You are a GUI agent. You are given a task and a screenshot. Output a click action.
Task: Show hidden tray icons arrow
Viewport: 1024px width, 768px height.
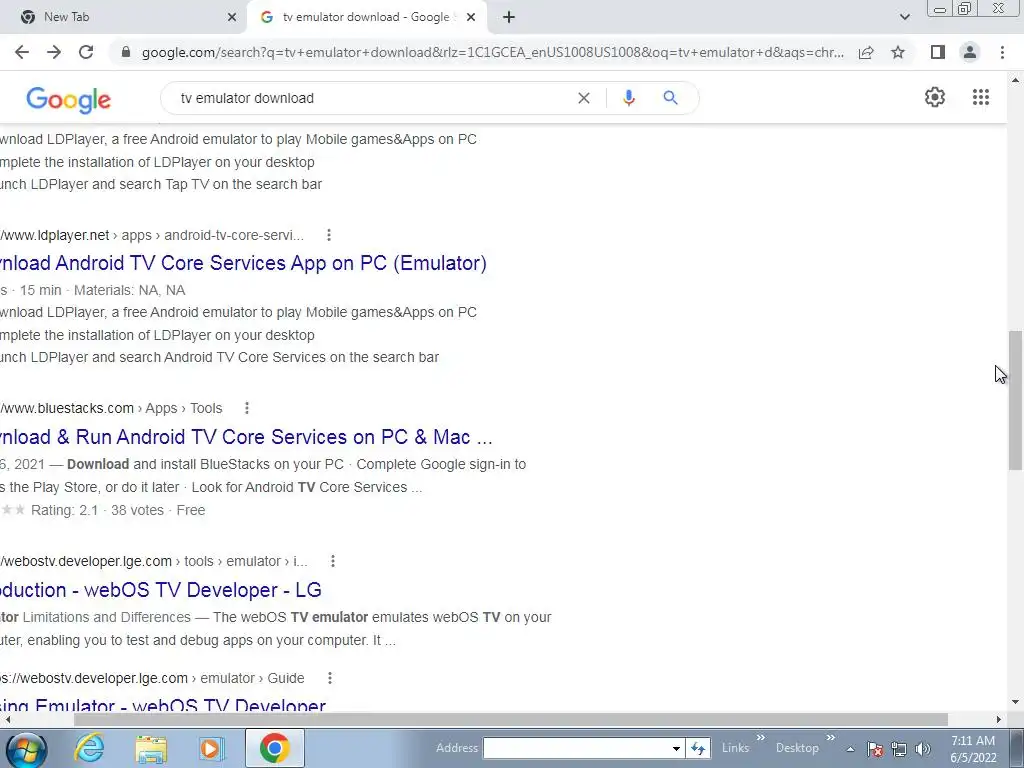tap(850, 749)
